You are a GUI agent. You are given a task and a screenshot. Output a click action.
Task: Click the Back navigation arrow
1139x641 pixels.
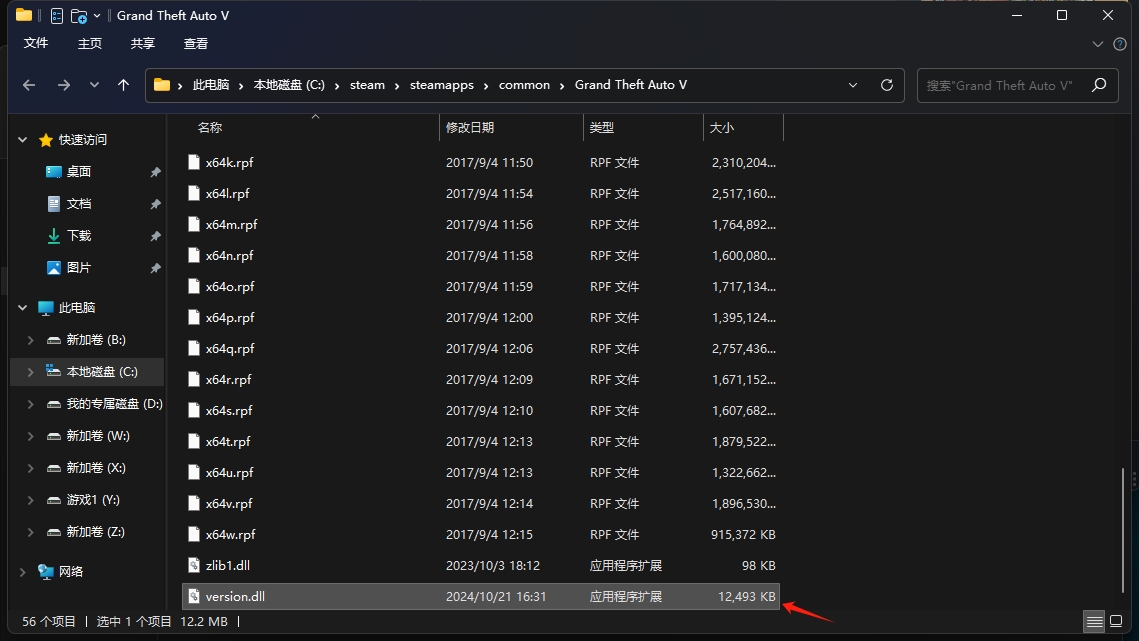coord(29,85)
